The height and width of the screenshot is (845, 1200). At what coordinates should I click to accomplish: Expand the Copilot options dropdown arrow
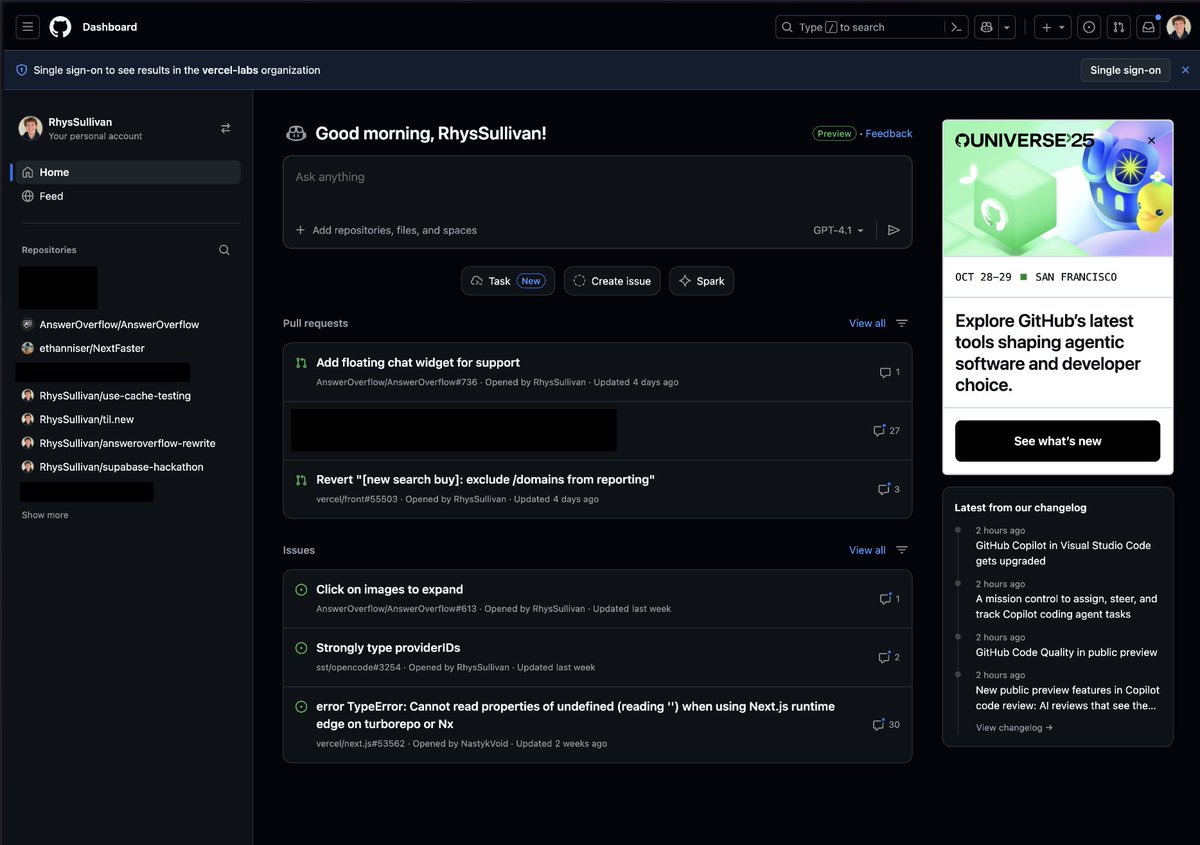pyautogui.click(x=1006, y=27)
